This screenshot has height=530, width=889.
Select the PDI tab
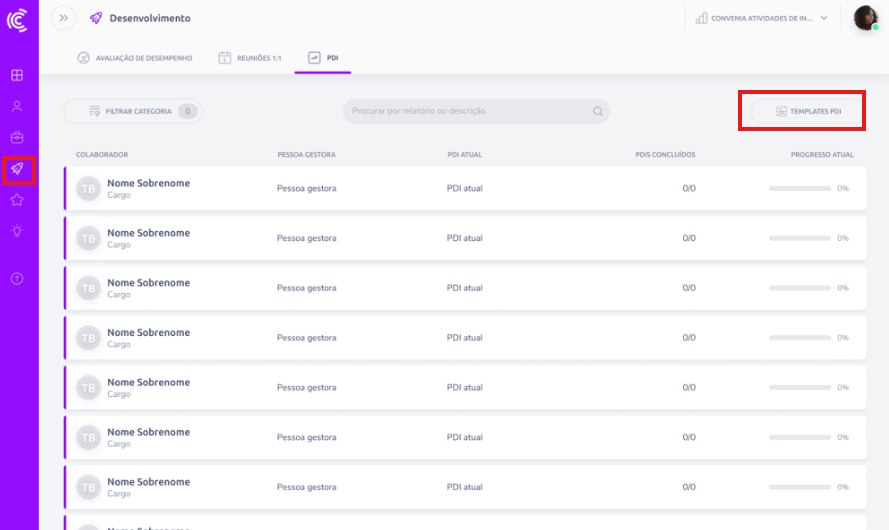323,58
